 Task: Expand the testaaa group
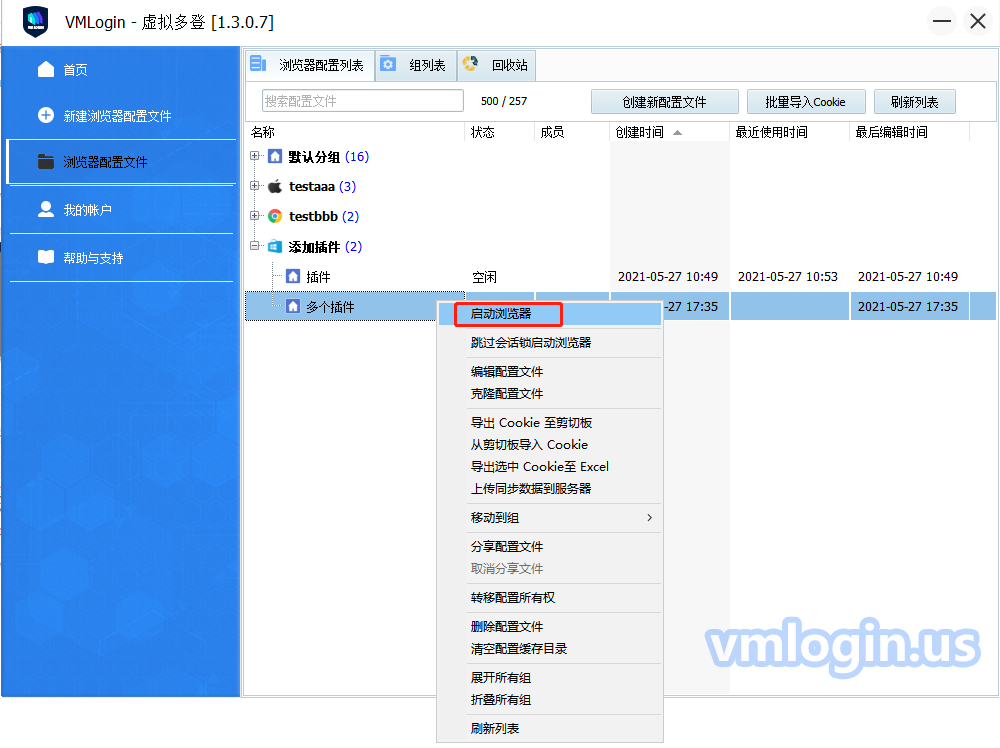point(255,187)
